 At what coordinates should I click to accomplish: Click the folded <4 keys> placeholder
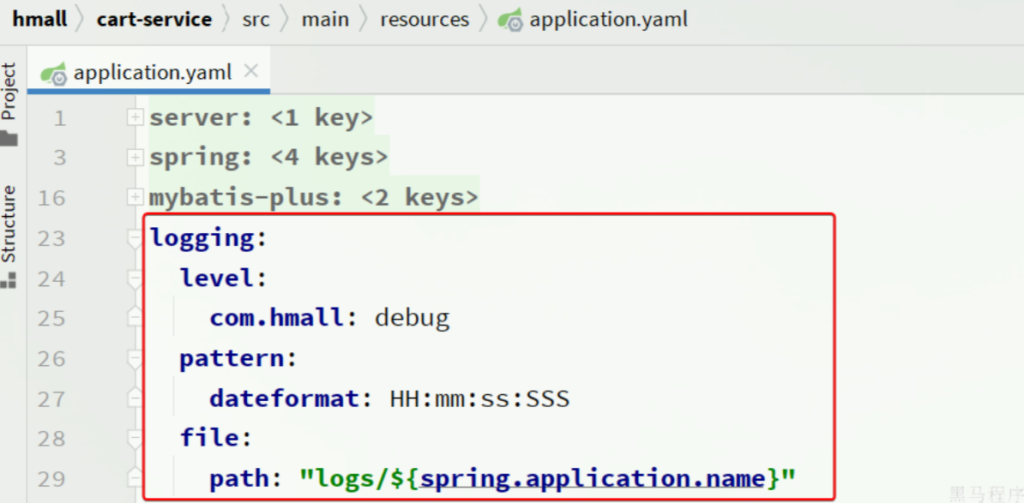[329, 158]
